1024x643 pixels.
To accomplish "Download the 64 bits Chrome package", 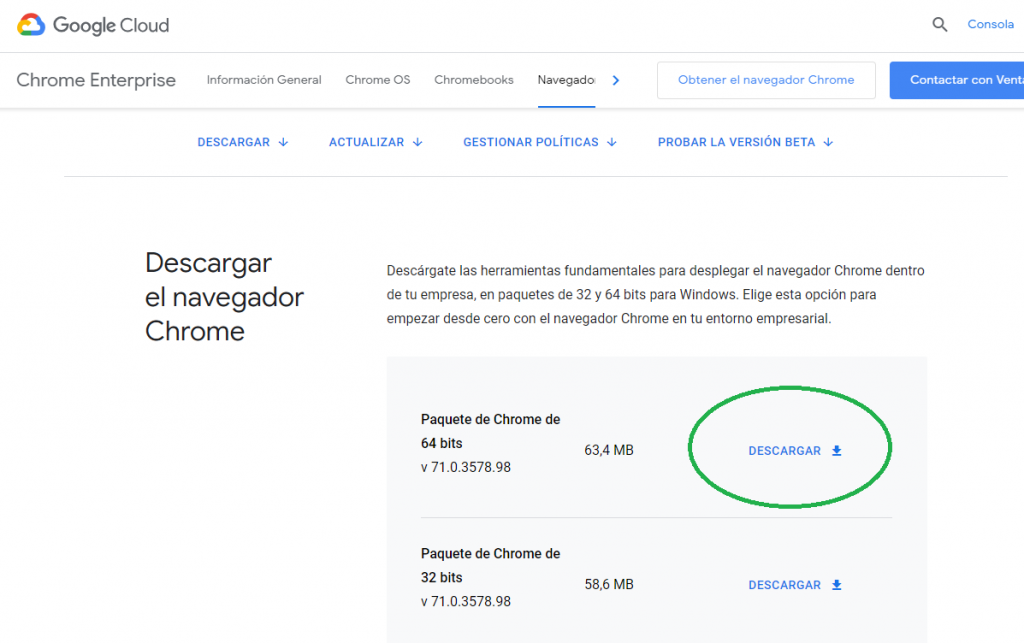I will tap(795, 451).
